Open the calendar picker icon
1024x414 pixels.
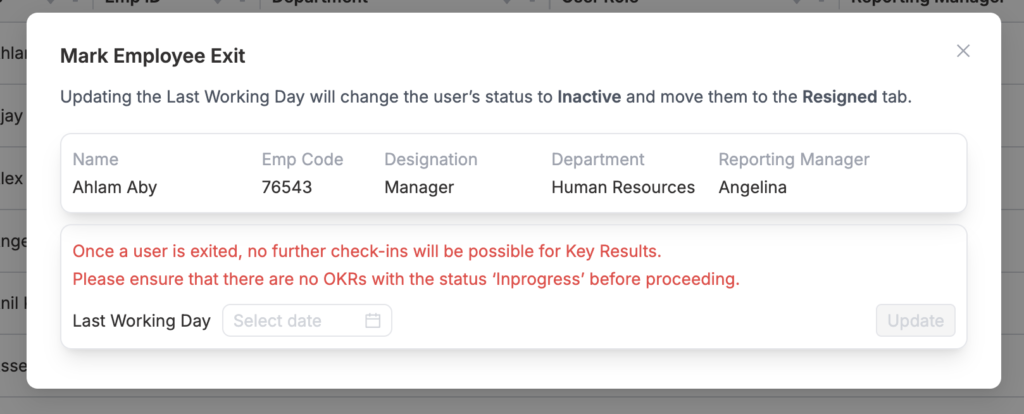(x=373, y=321)
